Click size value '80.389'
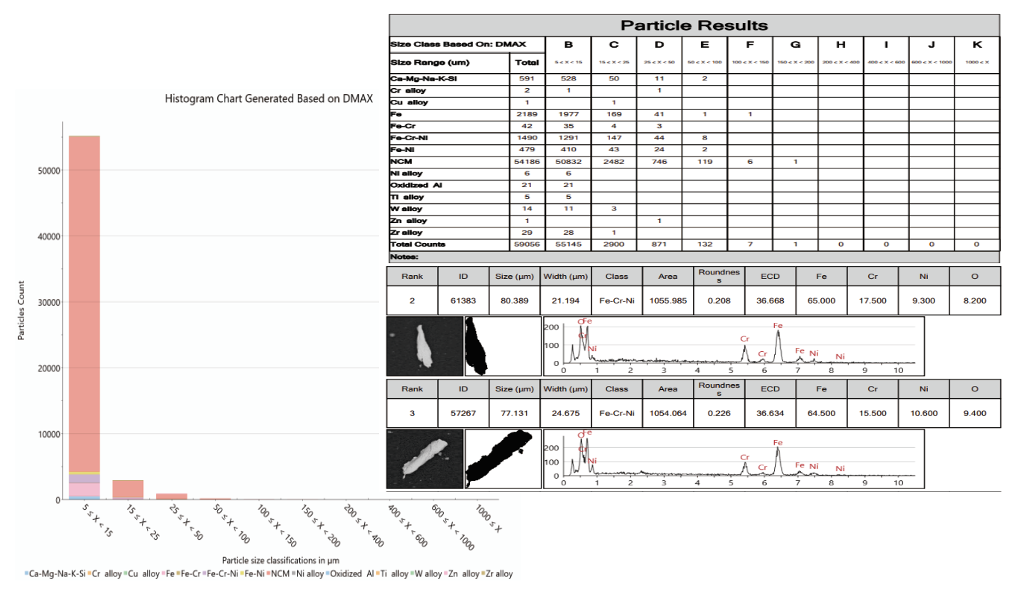Screen dimensions: 1016x596 [x=514, y=301]
